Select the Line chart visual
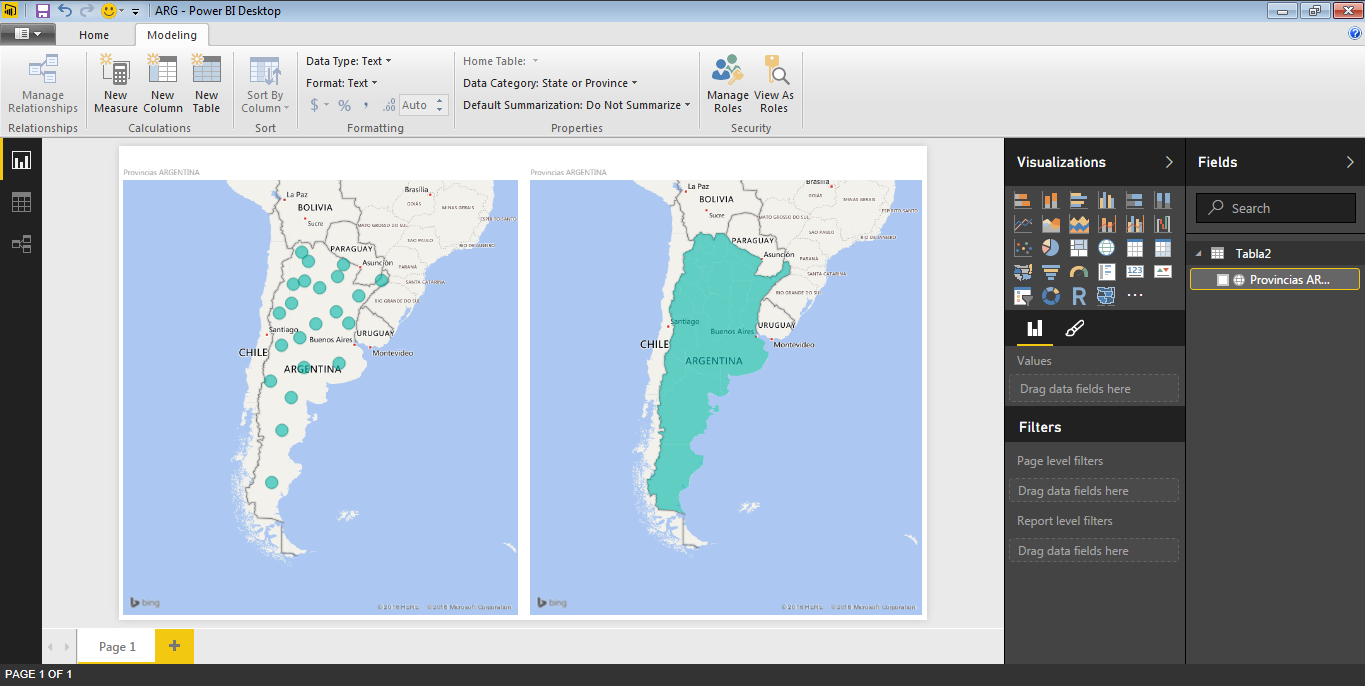Screen dimensions: 1365x686 [x=1022, y=224]
